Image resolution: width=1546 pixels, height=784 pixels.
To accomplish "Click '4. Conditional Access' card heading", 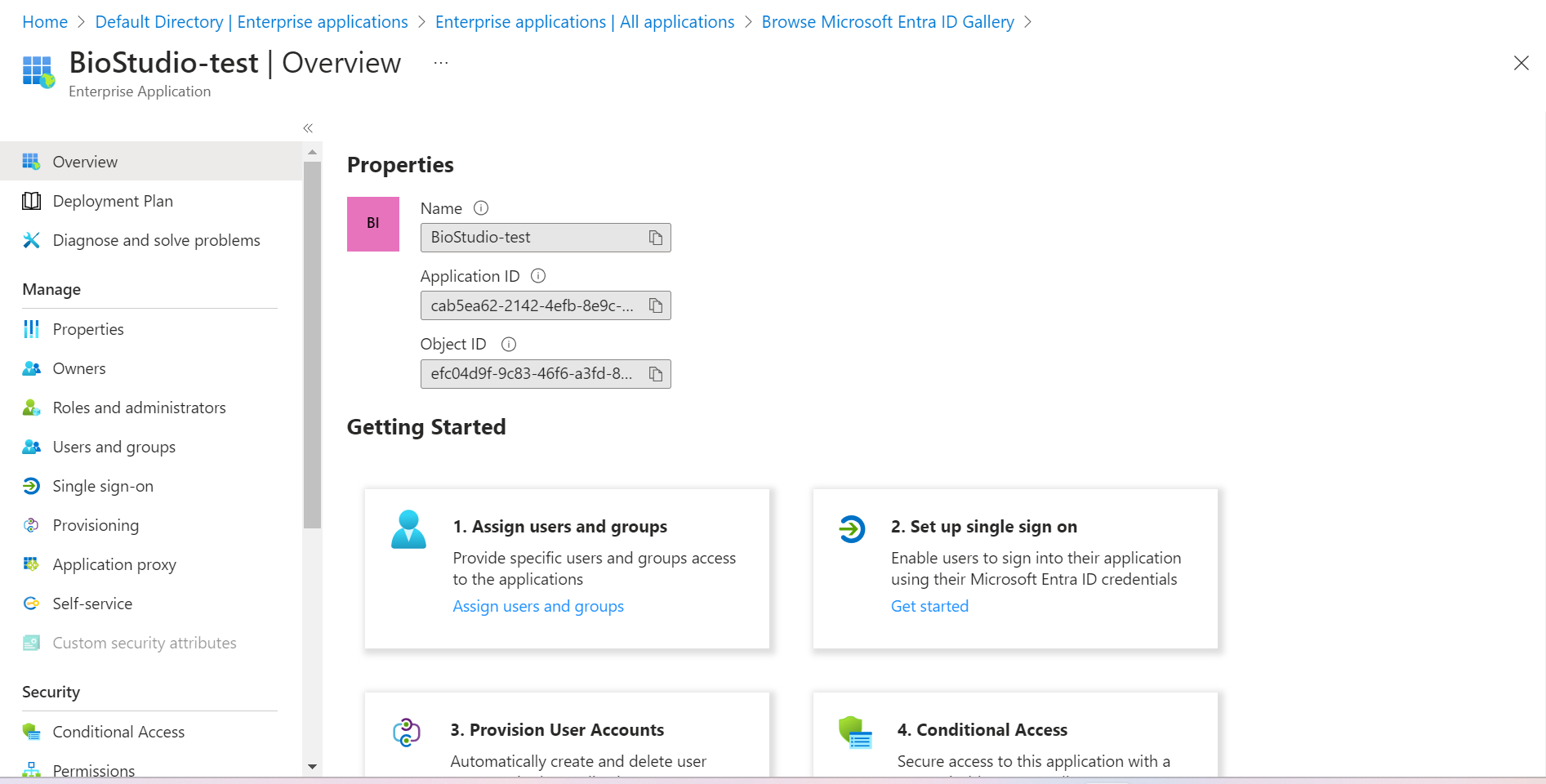I will [982, 730].
